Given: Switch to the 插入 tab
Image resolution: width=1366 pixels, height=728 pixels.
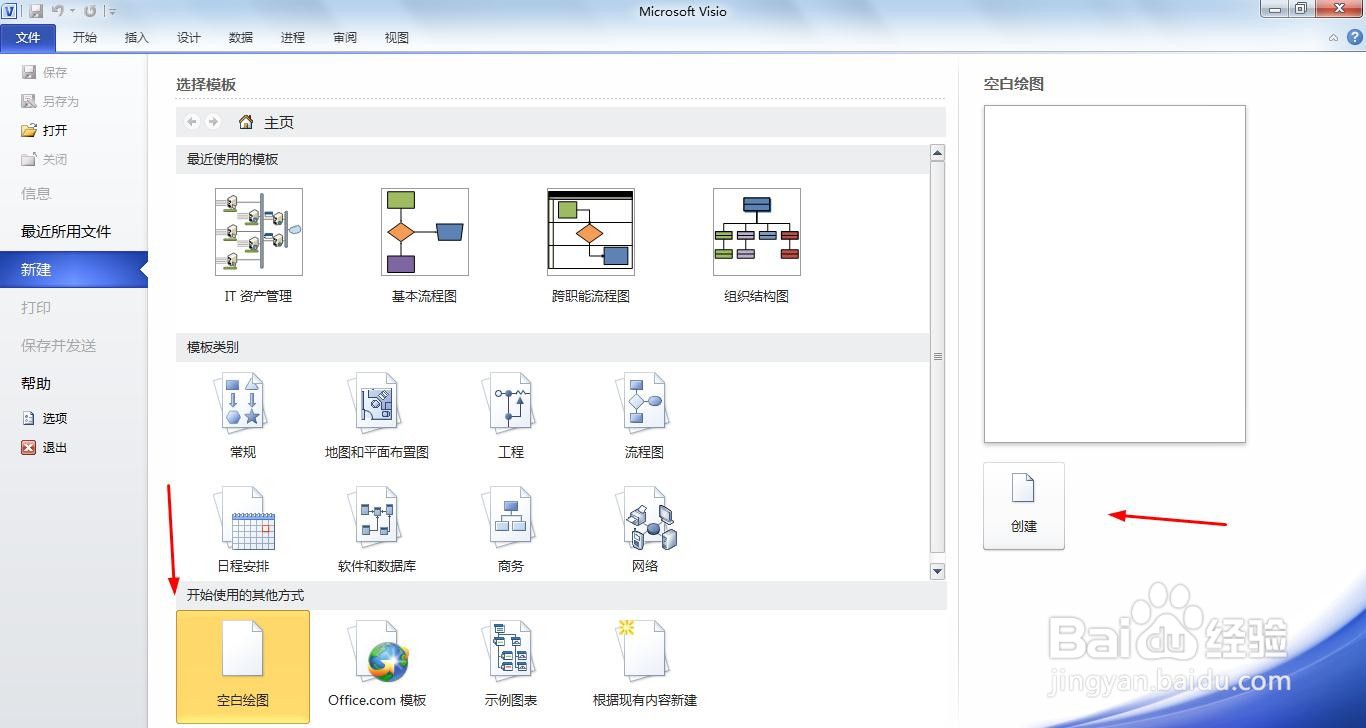Looking at the screenshot, I should tap(137, 38).
